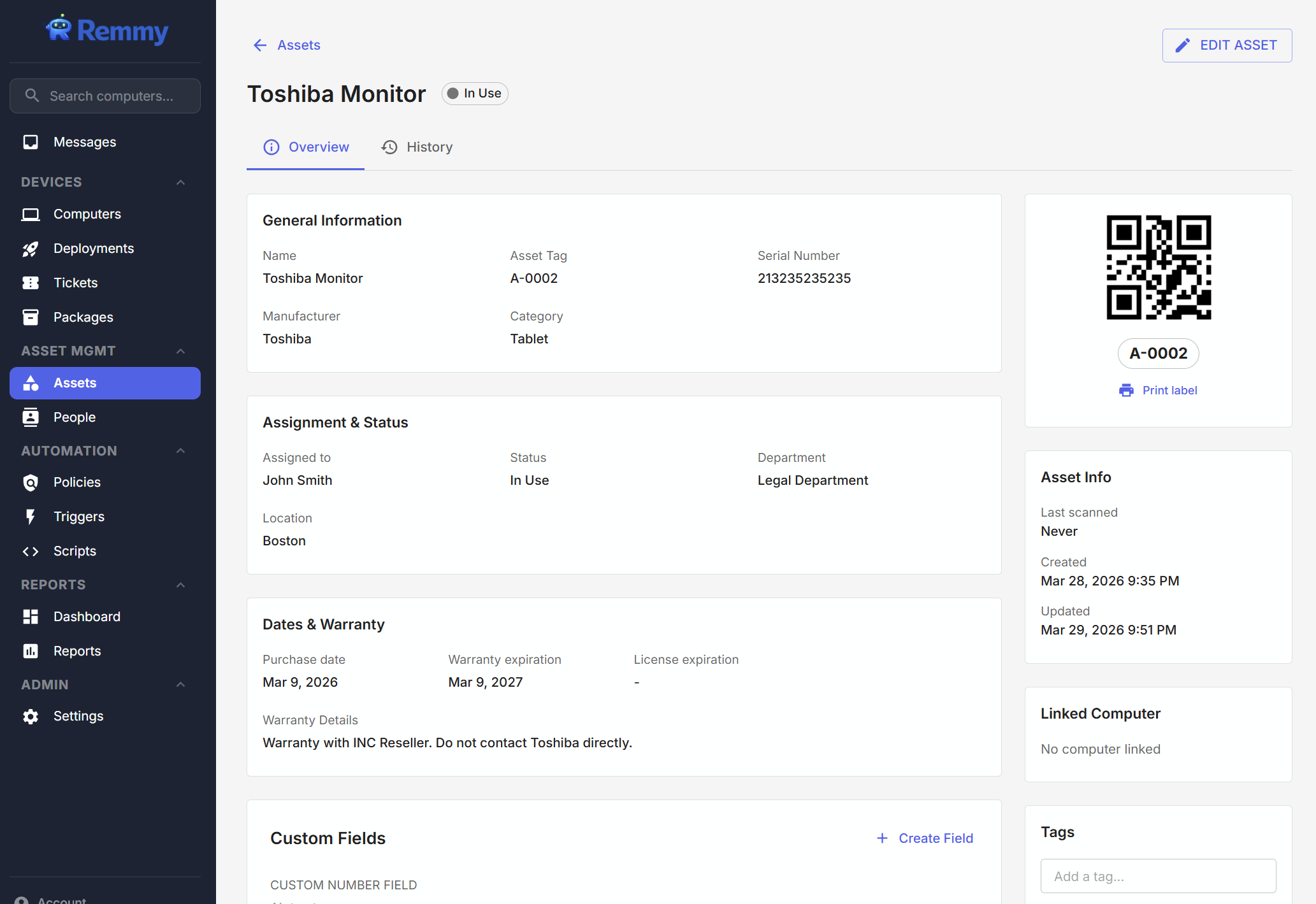1316x904 pixels.
Task: Select the Packages icon
Action: point(31,317)
